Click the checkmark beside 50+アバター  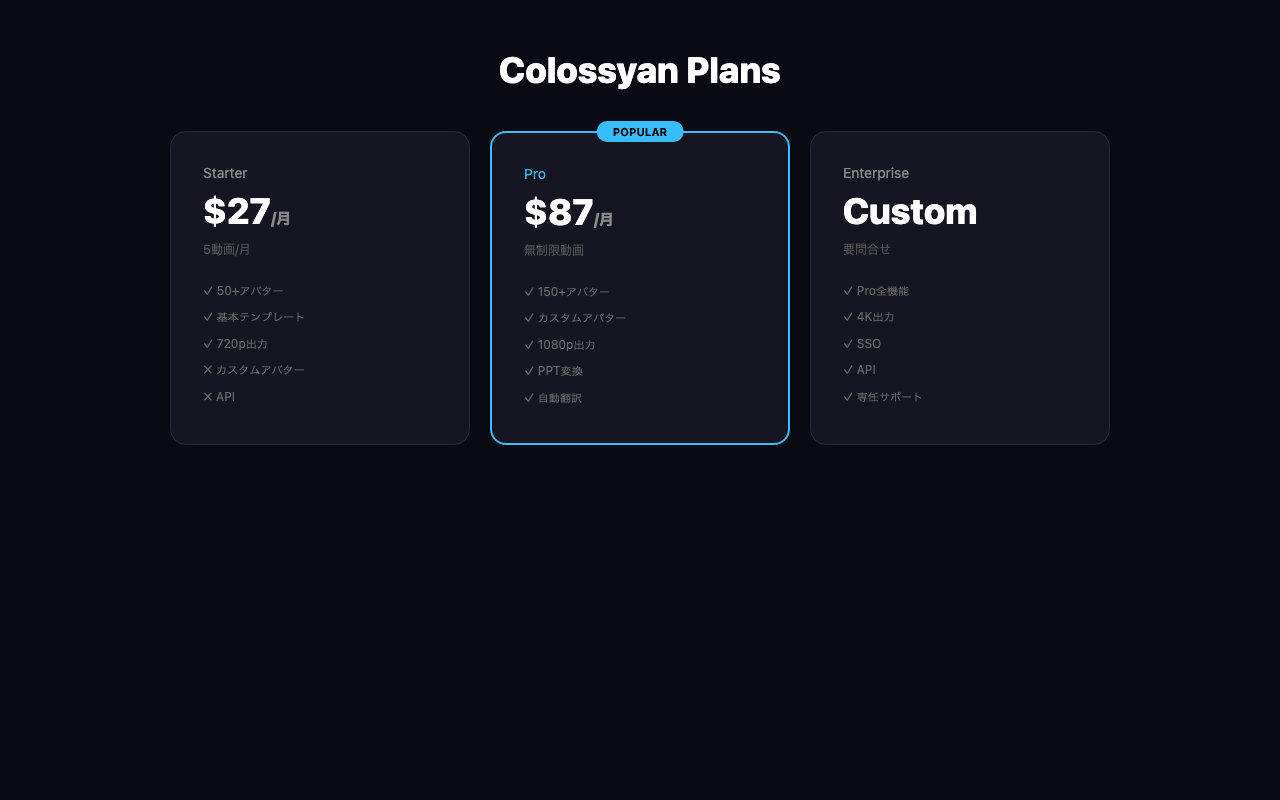pyautogui.click(x=207, y=290)
